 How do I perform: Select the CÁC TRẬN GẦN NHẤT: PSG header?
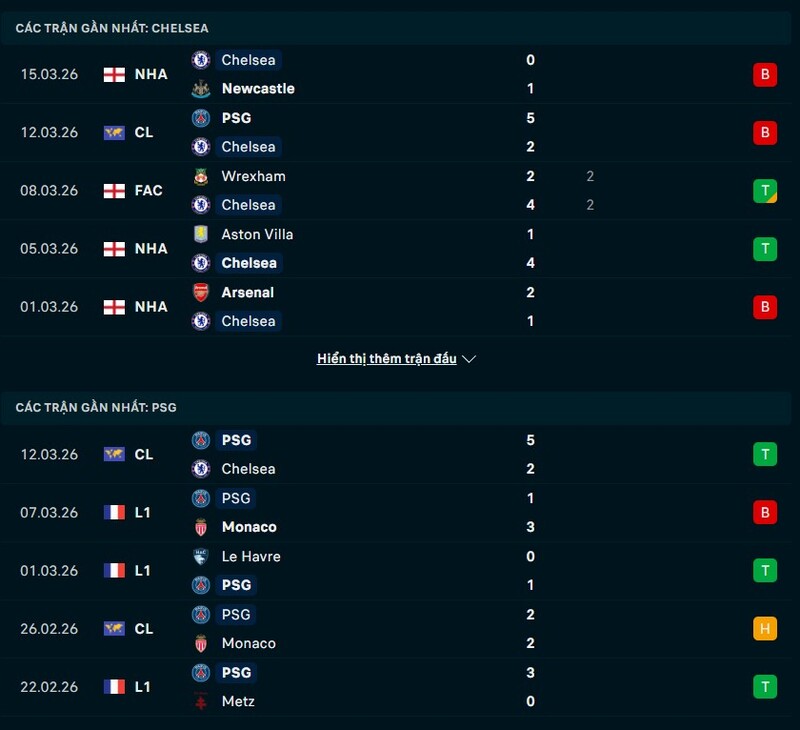tap(90, 407)
